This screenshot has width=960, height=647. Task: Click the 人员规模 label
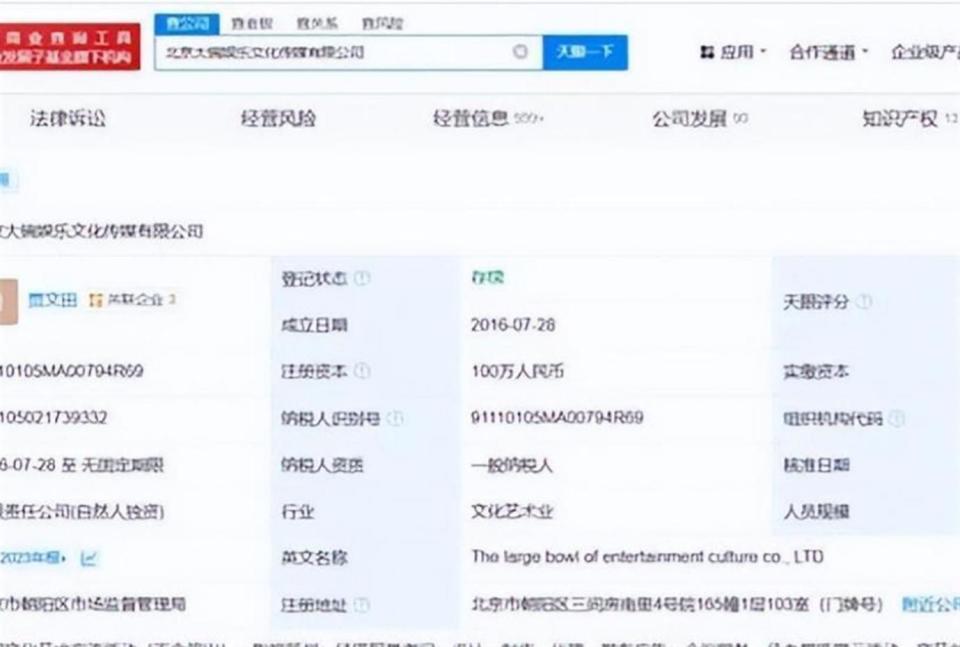tap(816, 511)
